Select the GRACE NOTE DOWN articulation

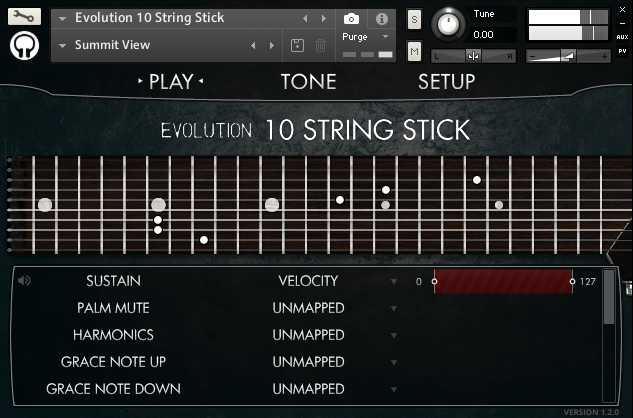[113, 389]
